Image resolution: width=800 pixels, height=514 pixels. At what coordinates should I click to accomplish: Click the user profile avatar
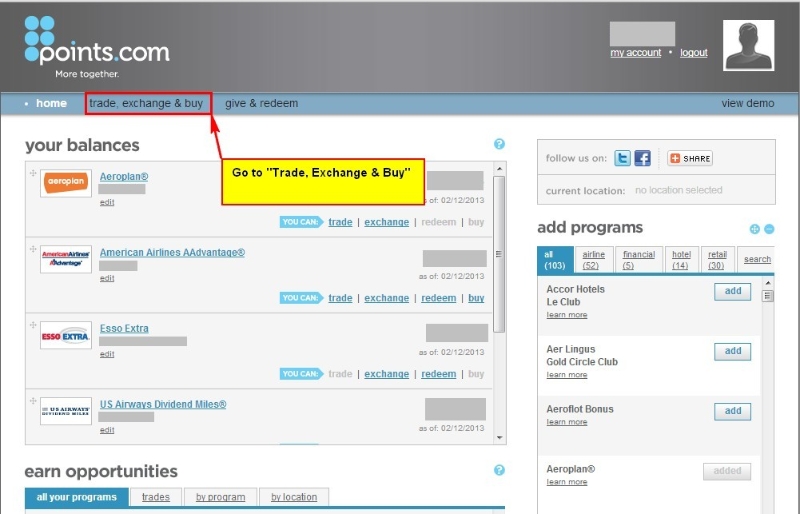pyautogui.click(x=749, y=46)
